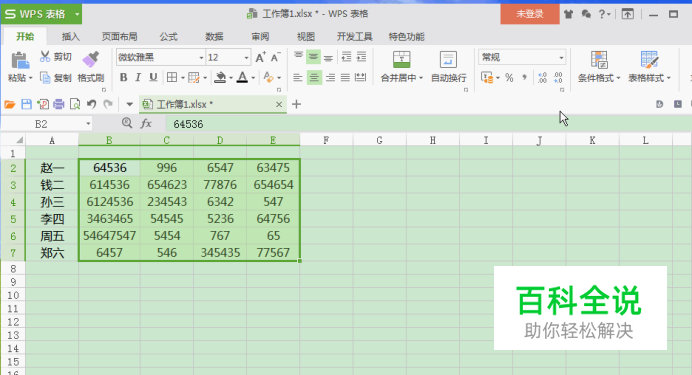Copy selection using the Copy icon
This screenshot has height=375, width=692.
click(x=45, y=78)
